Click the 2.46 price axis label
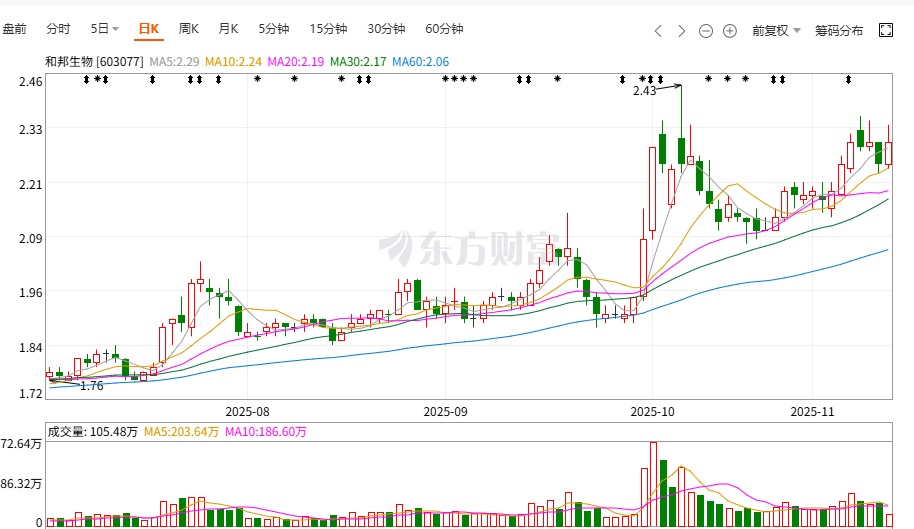This screenshot has height=529, width=914. point(30,82)
